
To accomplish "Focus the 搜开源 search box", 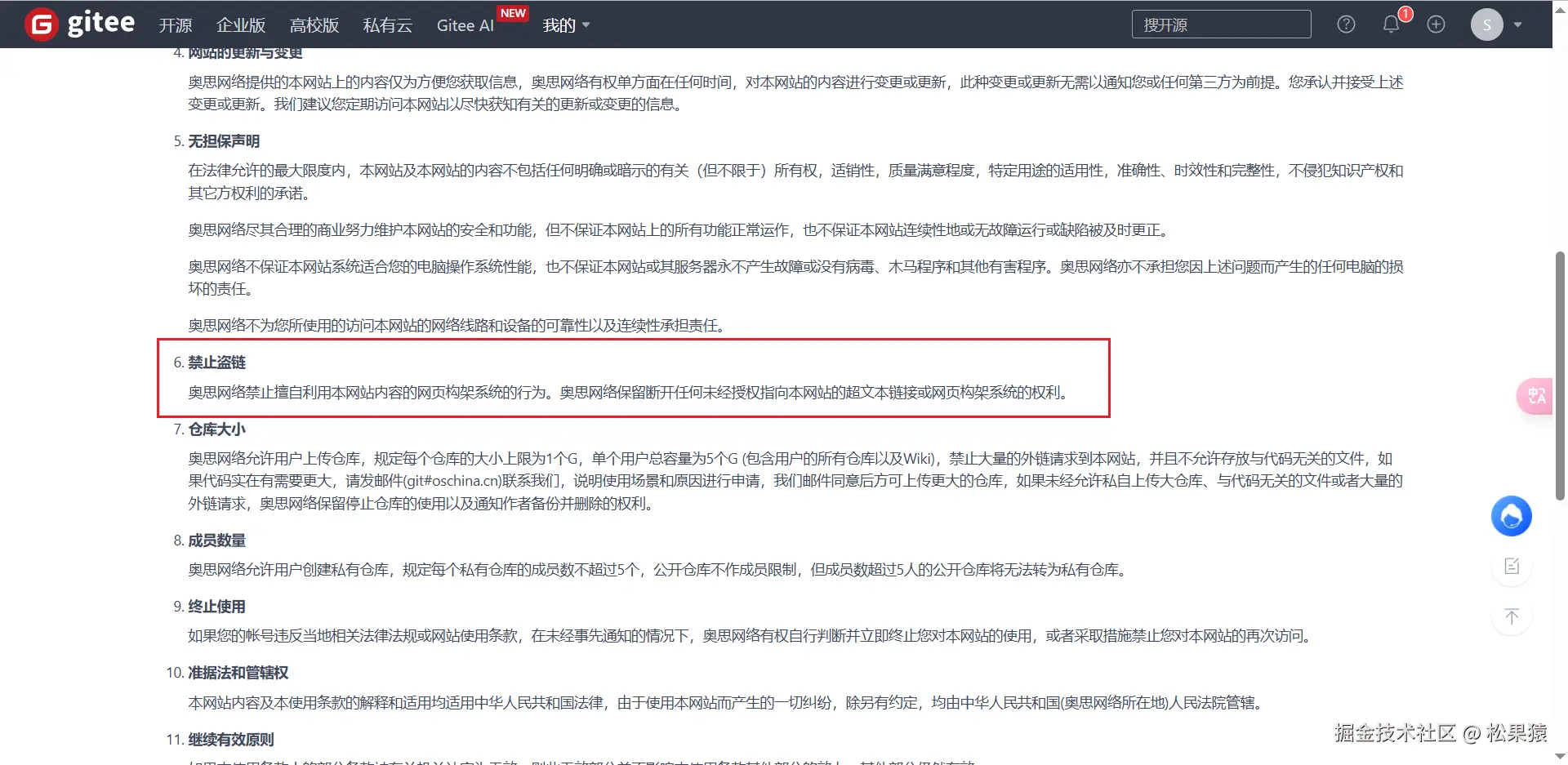I will (x=1222, y=24).
